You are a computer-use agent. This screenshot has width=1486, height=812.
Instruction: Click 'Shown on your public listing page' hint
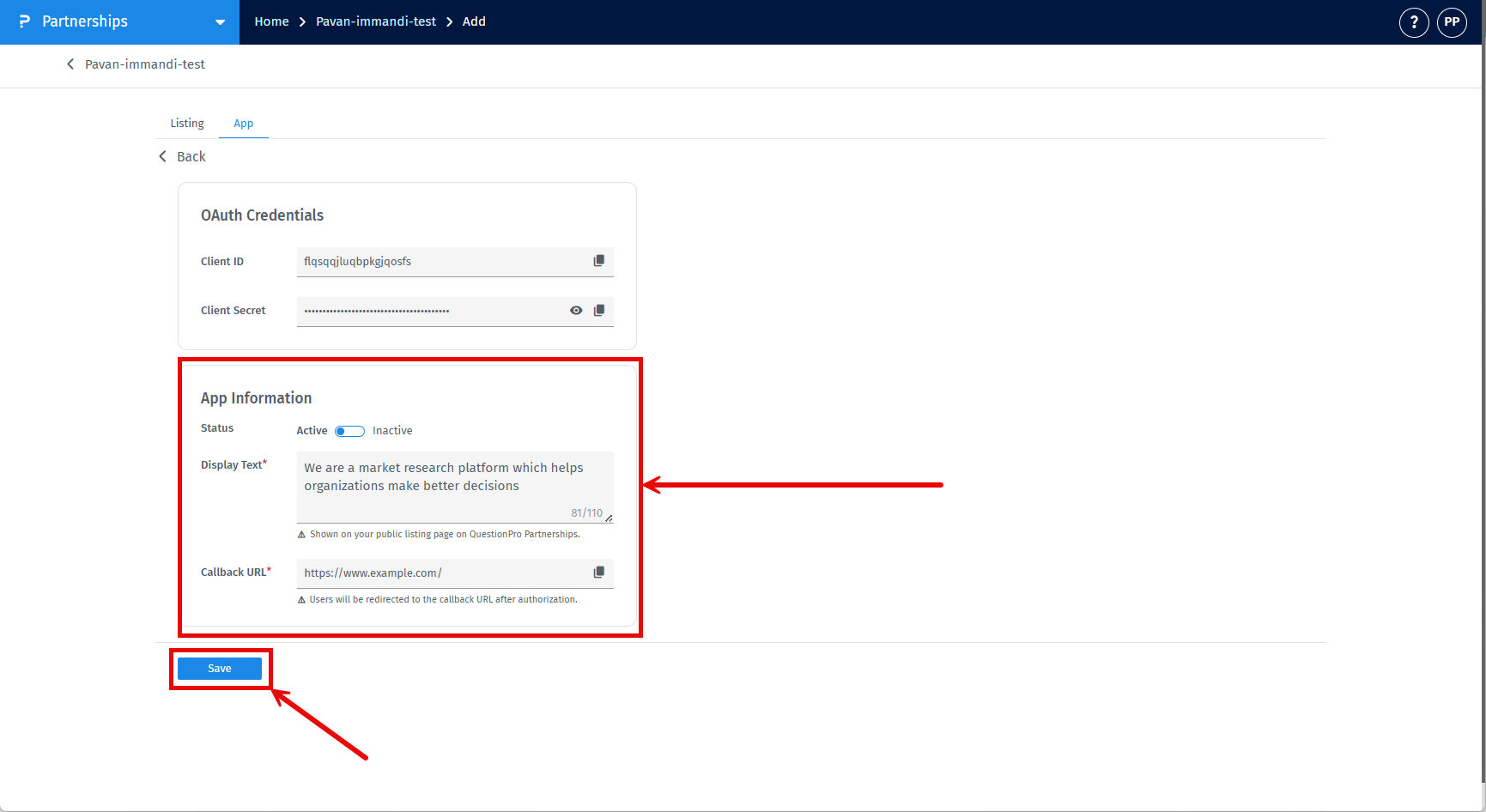point(445,534)
